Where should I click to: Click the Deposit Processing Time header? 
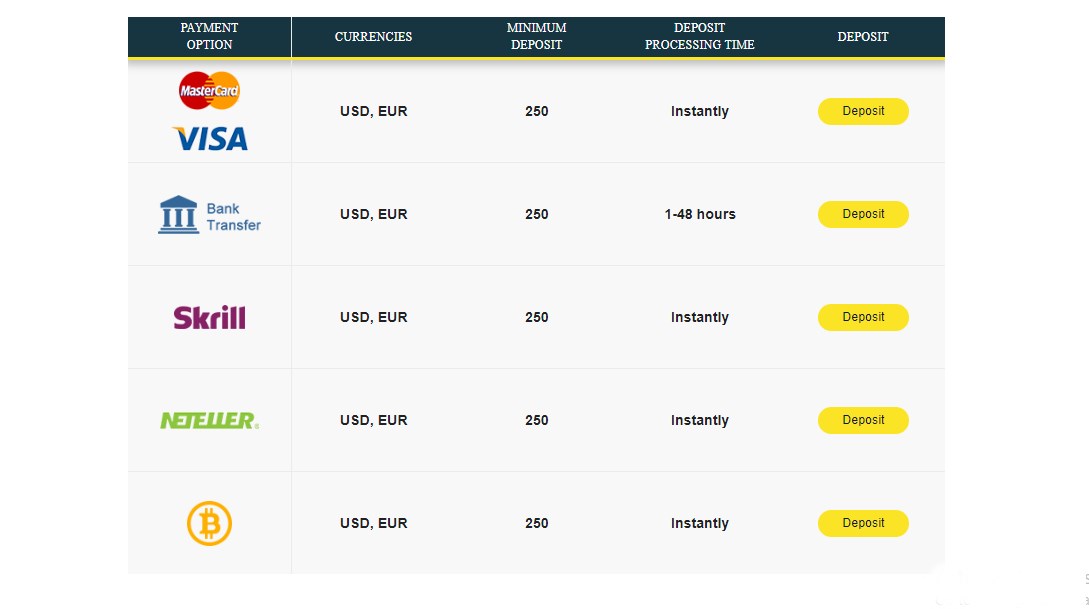coord(699,37)
